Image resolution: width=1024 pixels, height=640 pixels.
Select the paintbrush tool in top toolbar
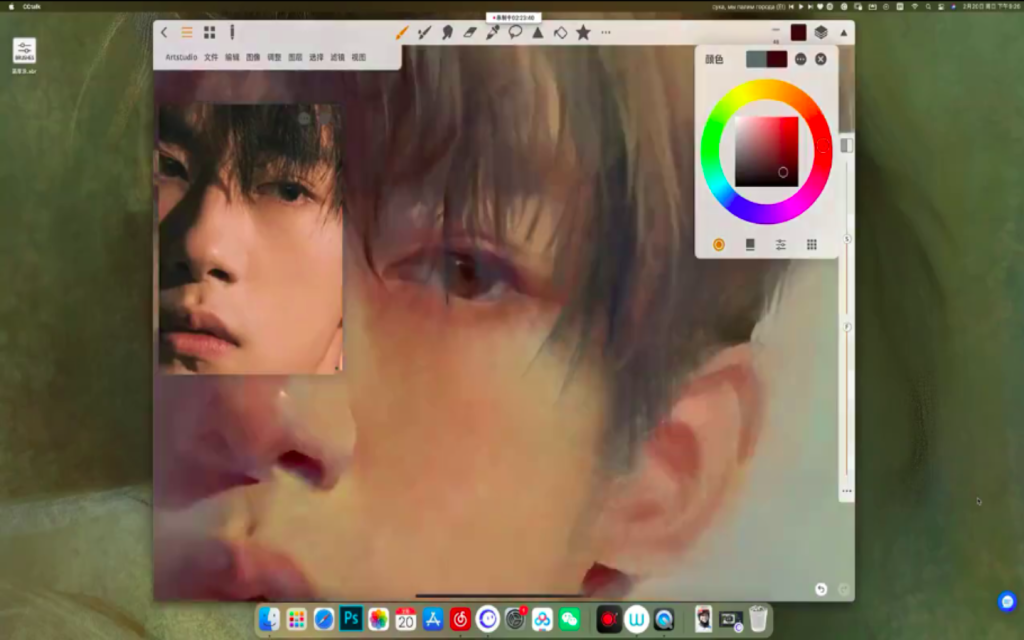pyautogui.click(x=402, y=32)
